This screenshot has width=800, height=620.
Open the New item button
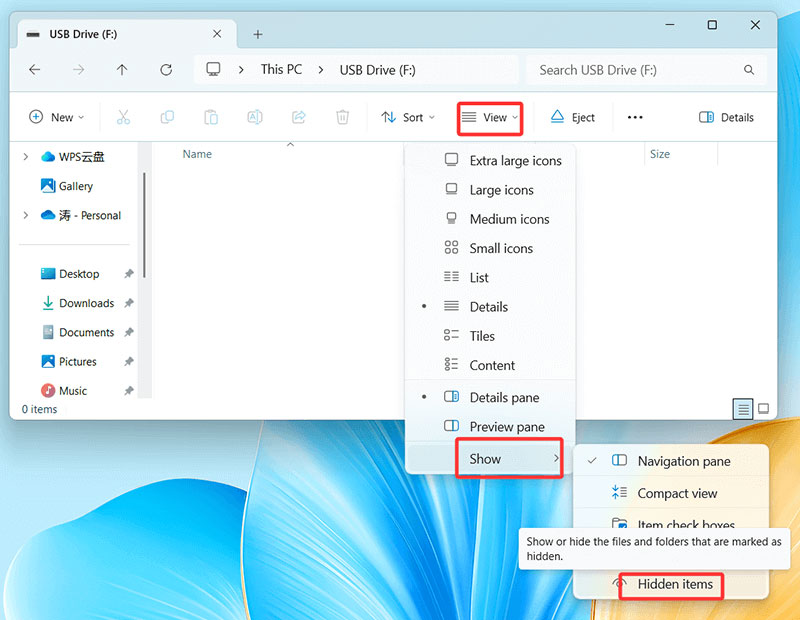(x=56, y=117)
